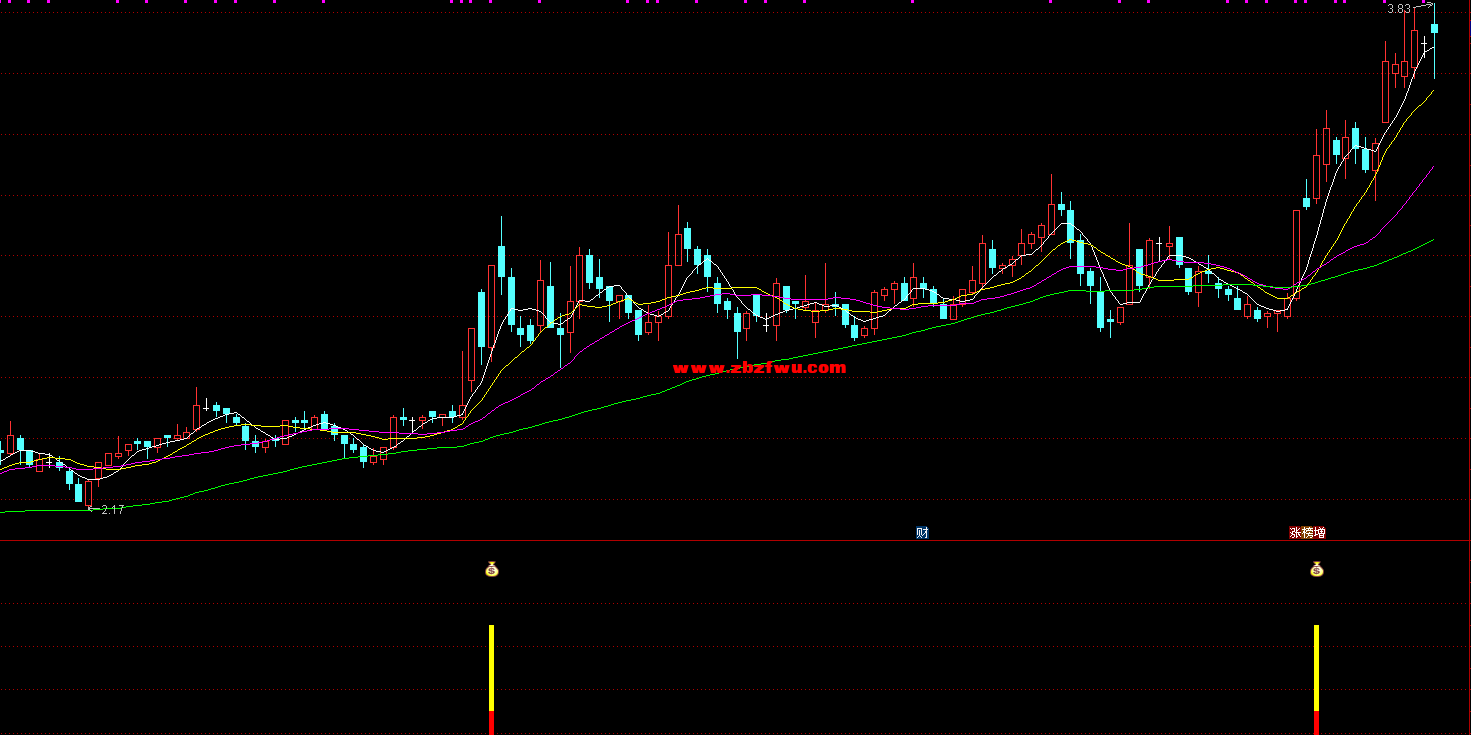
Task: Click the arrow next to the 3.83 high label
Action: [x=1425, y=7]
